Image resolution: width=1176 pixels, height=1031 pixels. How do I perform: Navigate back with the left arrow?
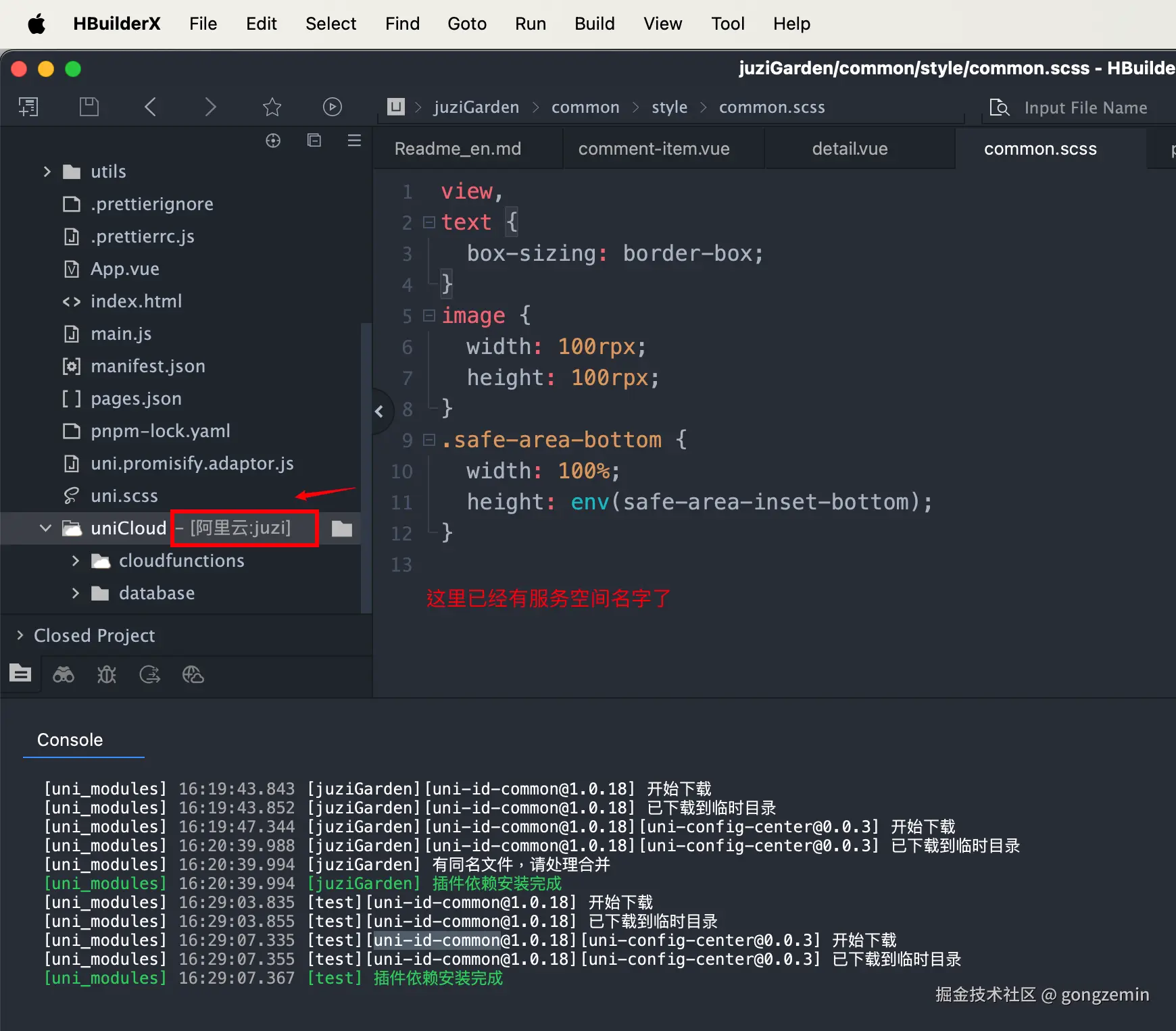click(150, 107)
